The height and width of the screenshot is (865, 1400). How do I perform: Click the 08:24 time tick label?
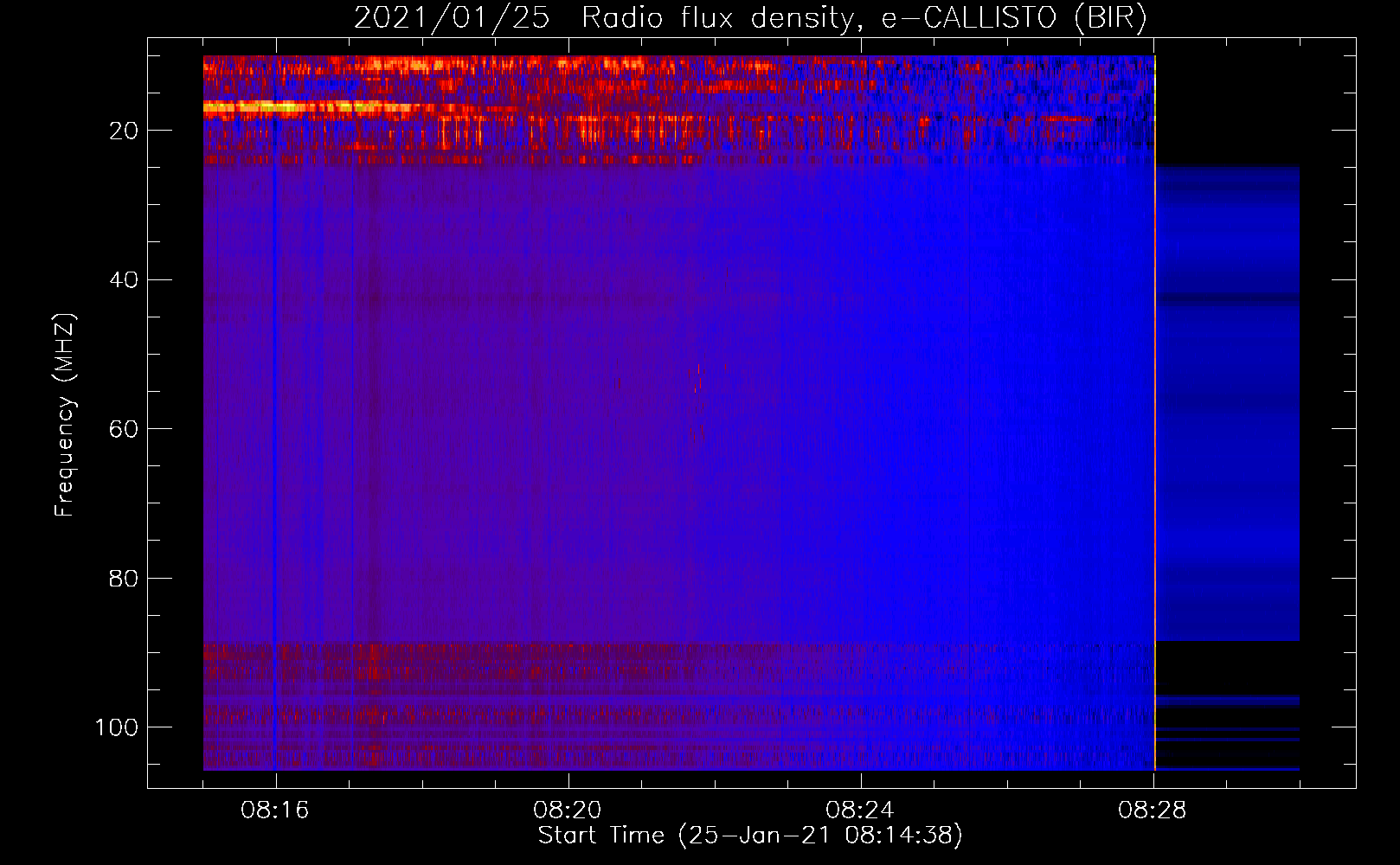[860, 810]
